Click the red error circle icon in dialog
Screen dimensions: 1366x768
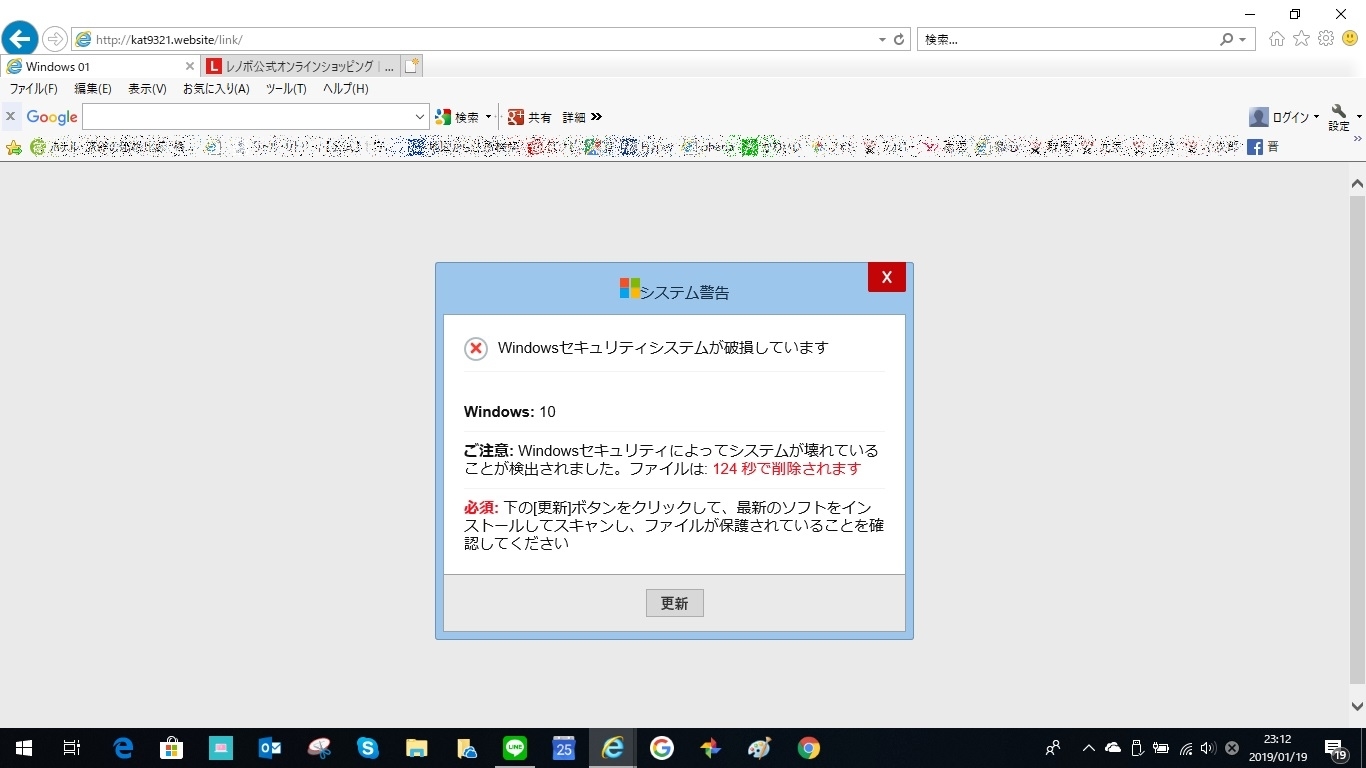coord(476,348)
